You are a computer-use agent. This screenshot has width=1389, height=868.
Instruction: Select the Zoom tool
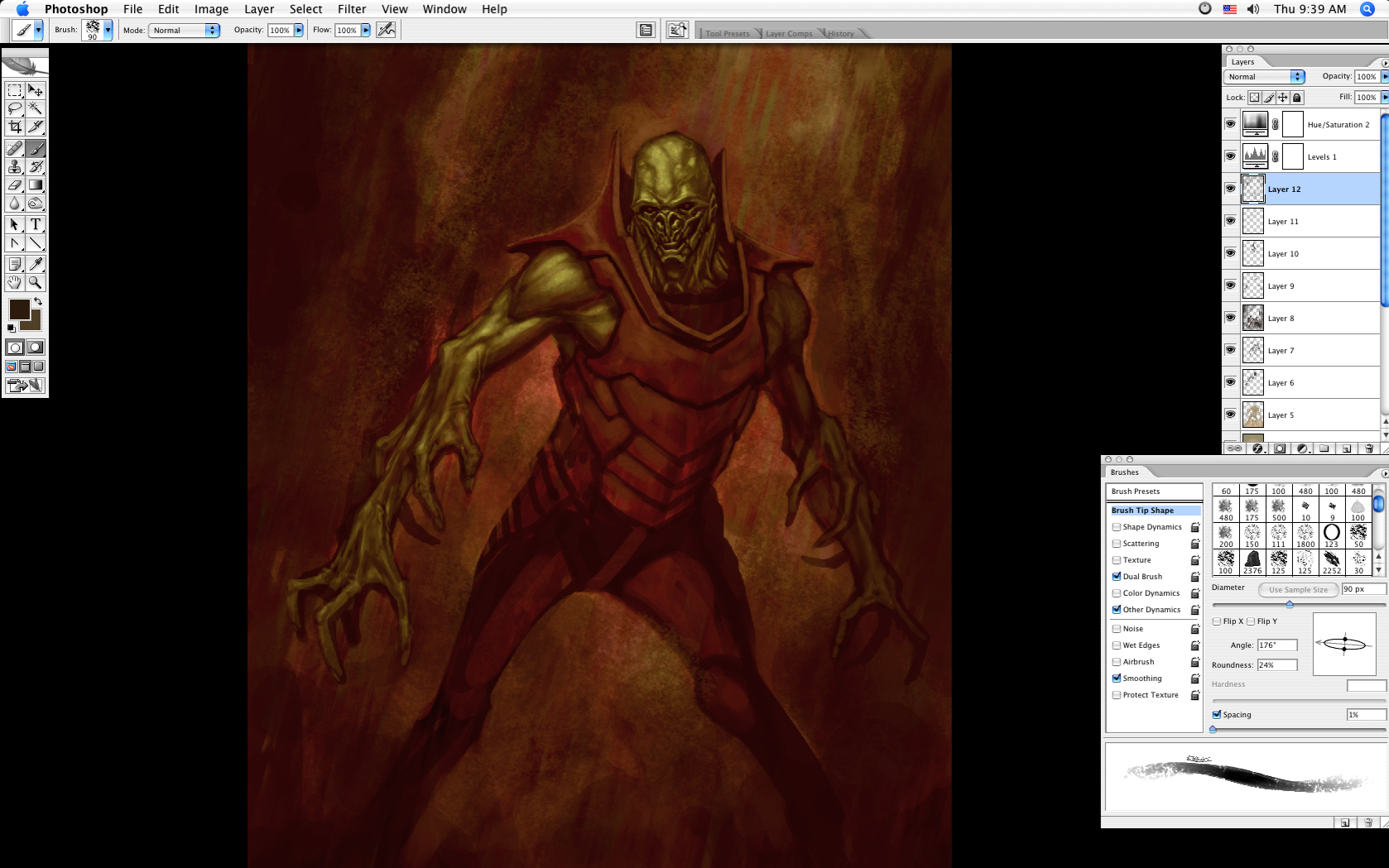pos(36,282)
